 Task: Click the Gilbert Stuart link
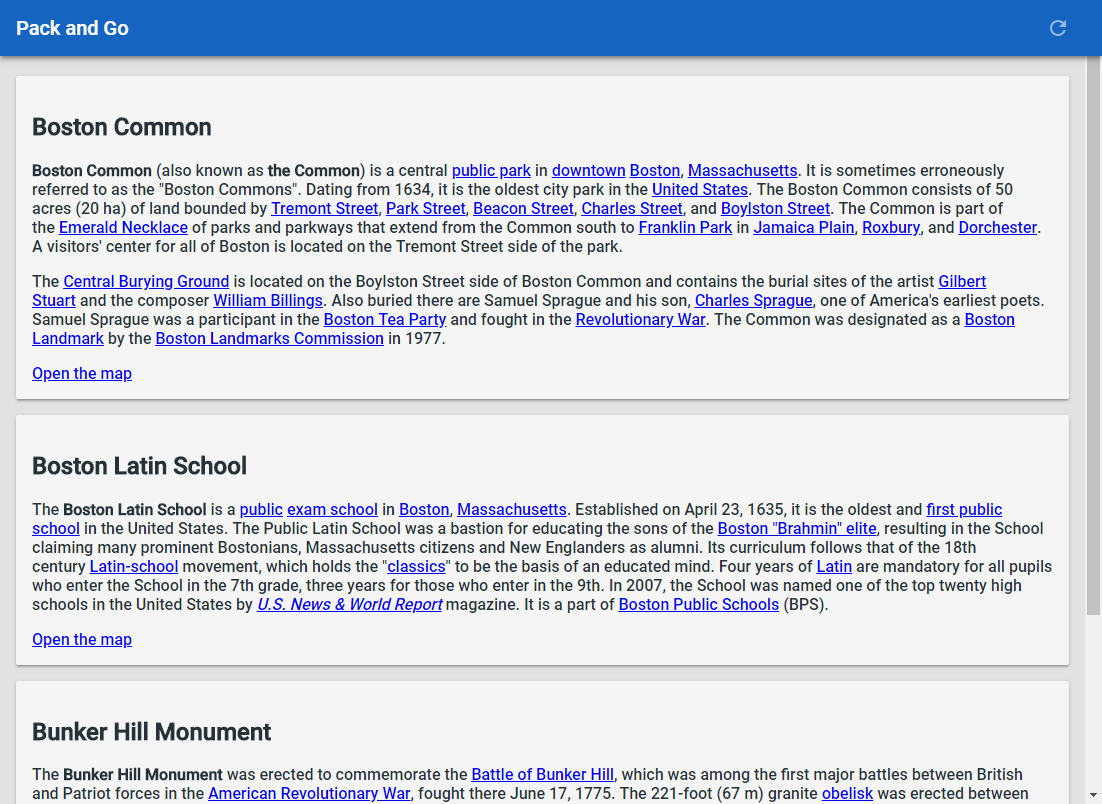pos(962,282)
